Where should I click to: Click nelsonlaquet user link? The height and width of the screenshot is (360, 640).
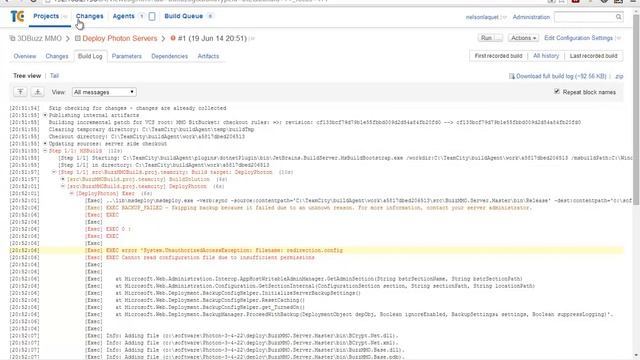point(482,17)
